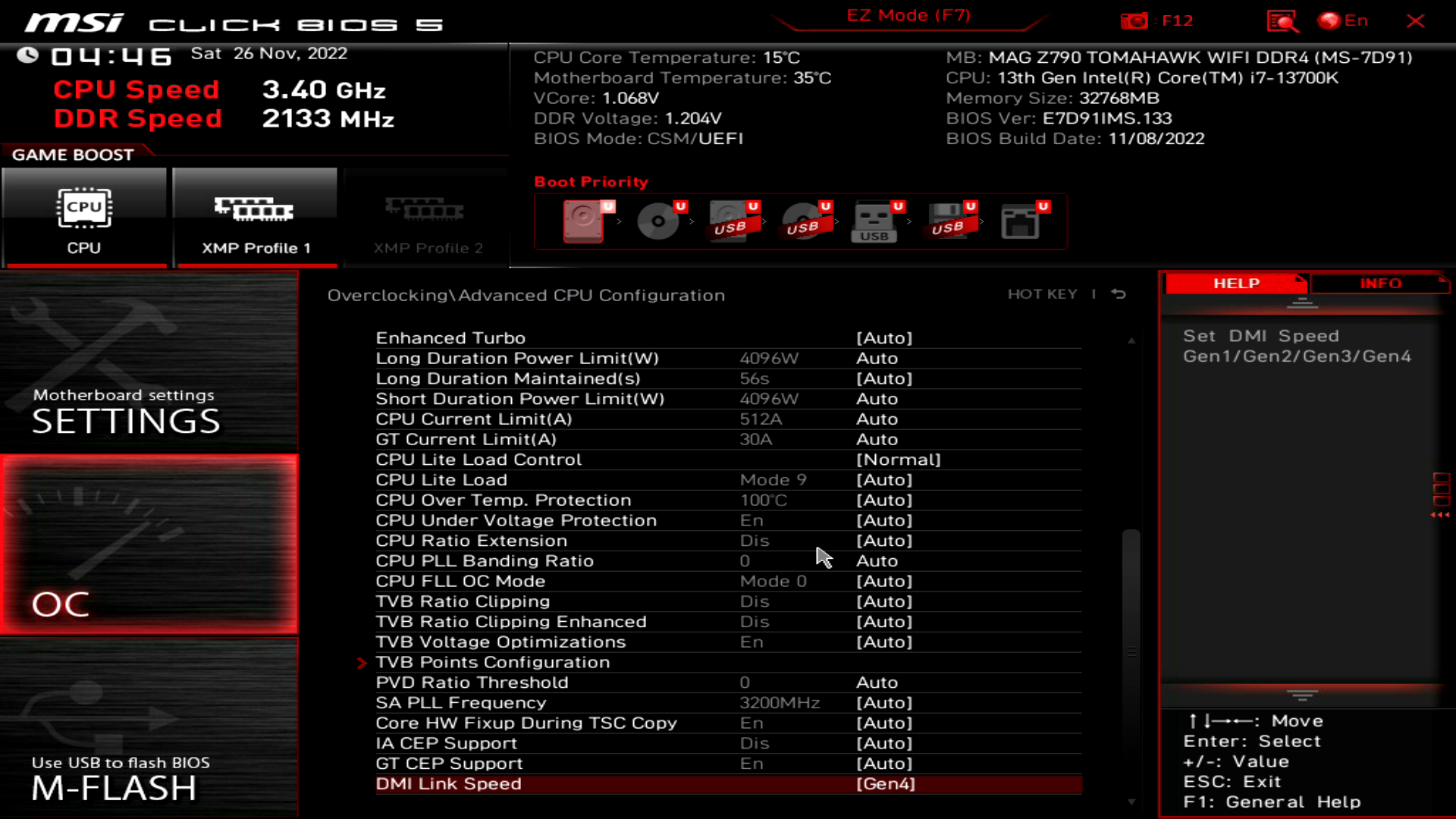
Task: Select the USB optical drive boot icon
Action: pyautogui.click(x=805, y=221)
